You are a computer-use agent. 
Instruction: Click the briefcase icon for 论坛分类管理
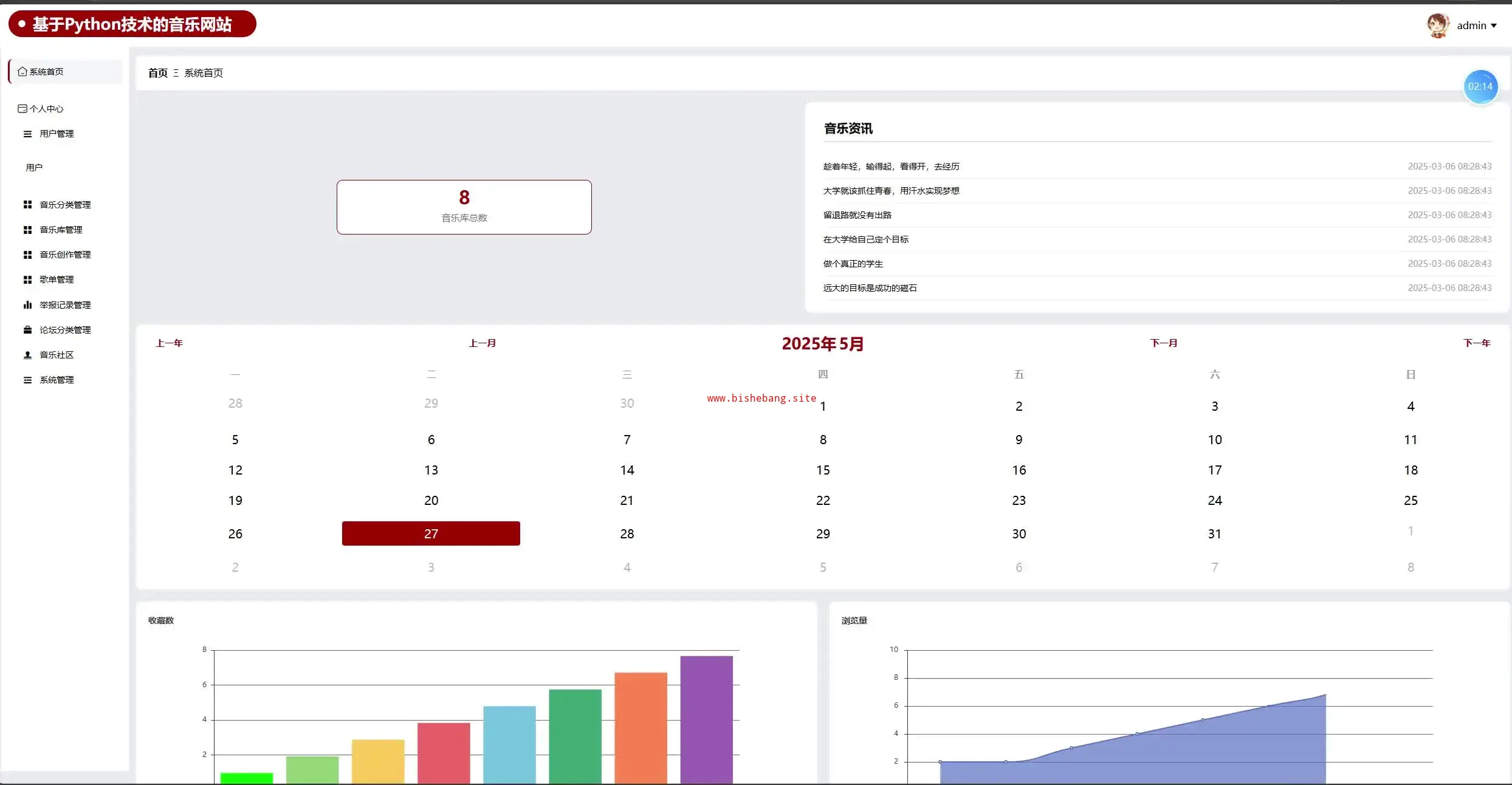27,330
